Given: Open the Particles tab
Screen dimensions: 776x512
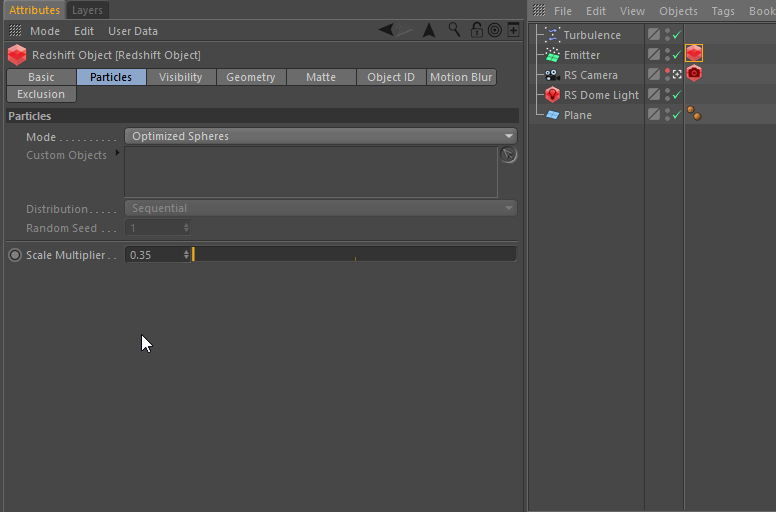Looking at the screenshot, I should [x=111, y=77].
